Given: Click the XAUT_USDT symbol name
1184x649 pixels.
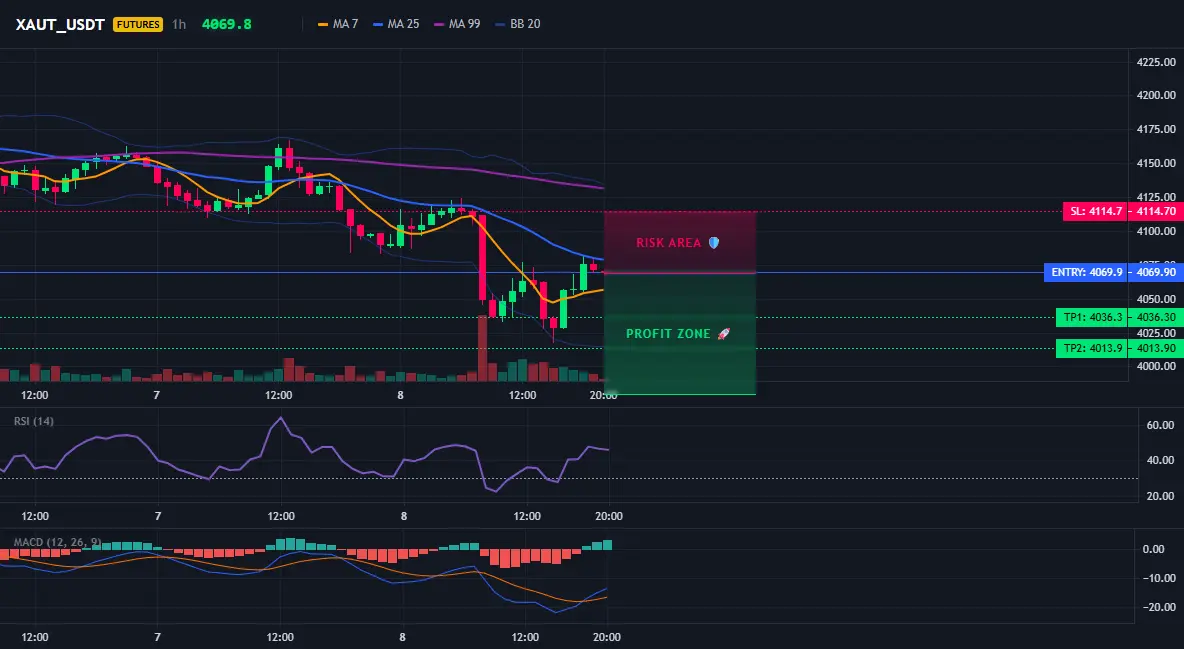Looking at the screenshot, I should (x=60, y=24).
